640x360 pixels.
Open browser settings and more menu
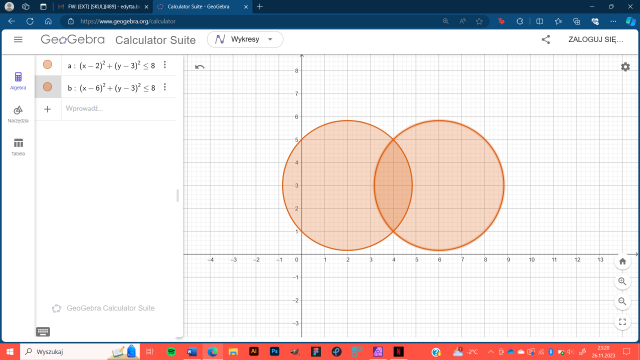pyautogui.click(x=613, y=21)
